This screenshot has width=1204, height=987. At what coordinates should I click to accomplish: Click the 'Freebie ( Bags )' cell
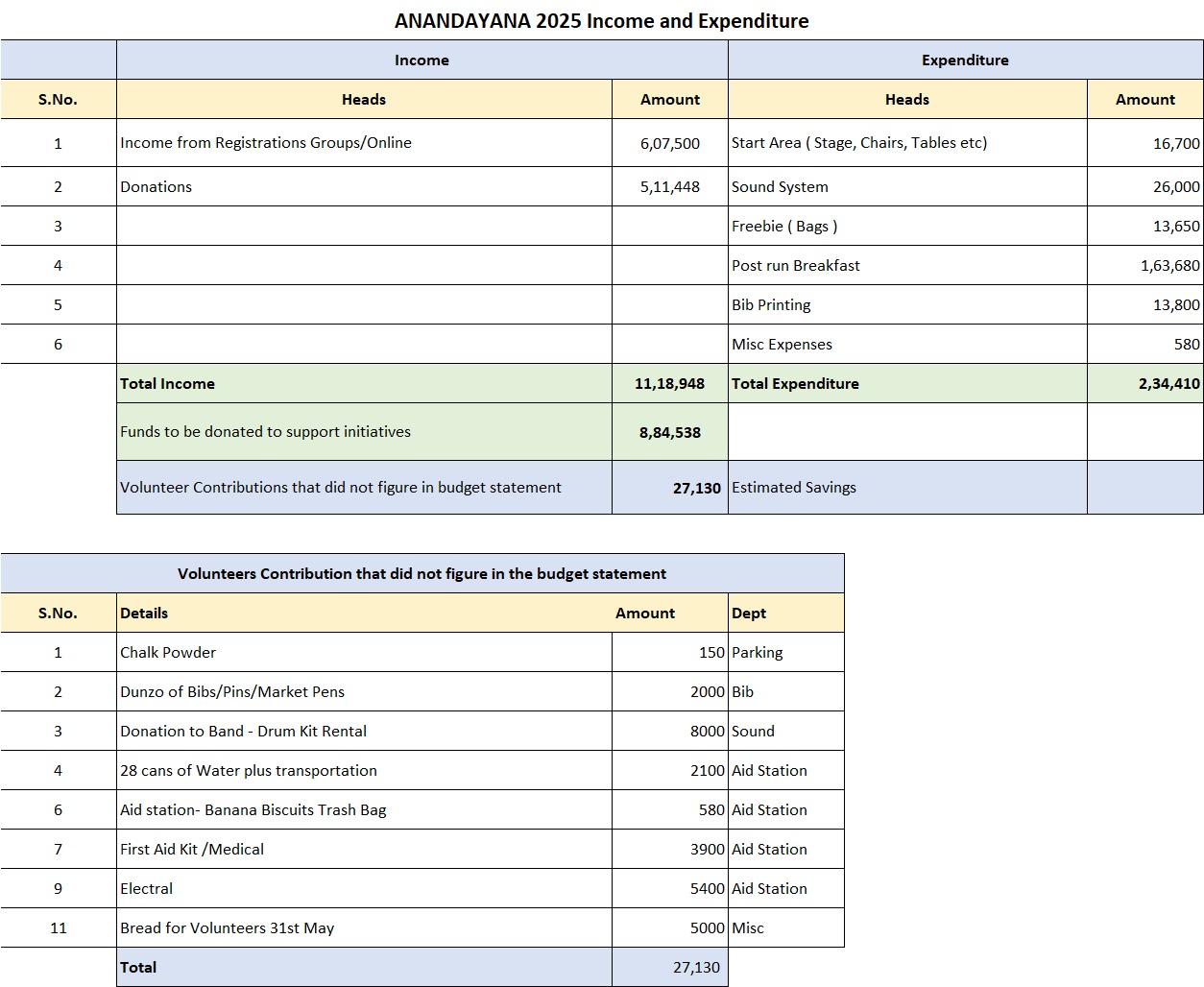[907, 226]
